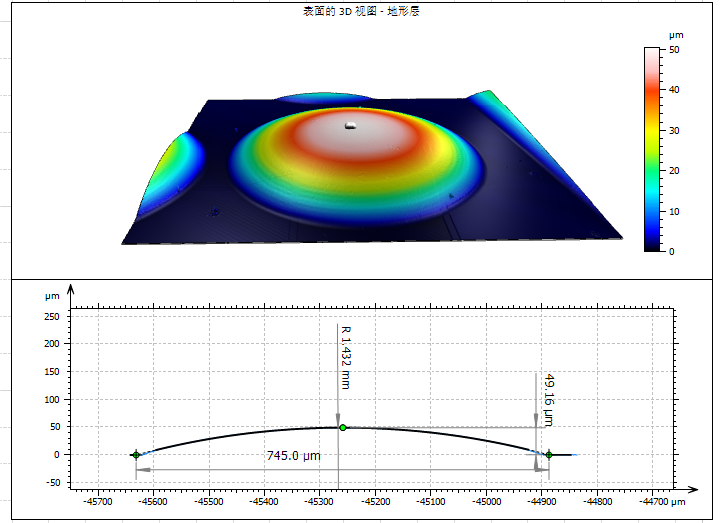
Task: Click the 30 value on color scale
Action: tap(674, 130)
